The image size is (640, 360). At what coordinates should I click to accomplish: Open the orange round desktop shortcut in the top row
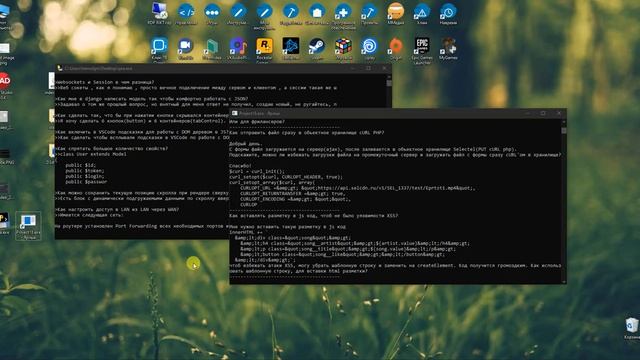pyautogui.click(x=396, y=11)
